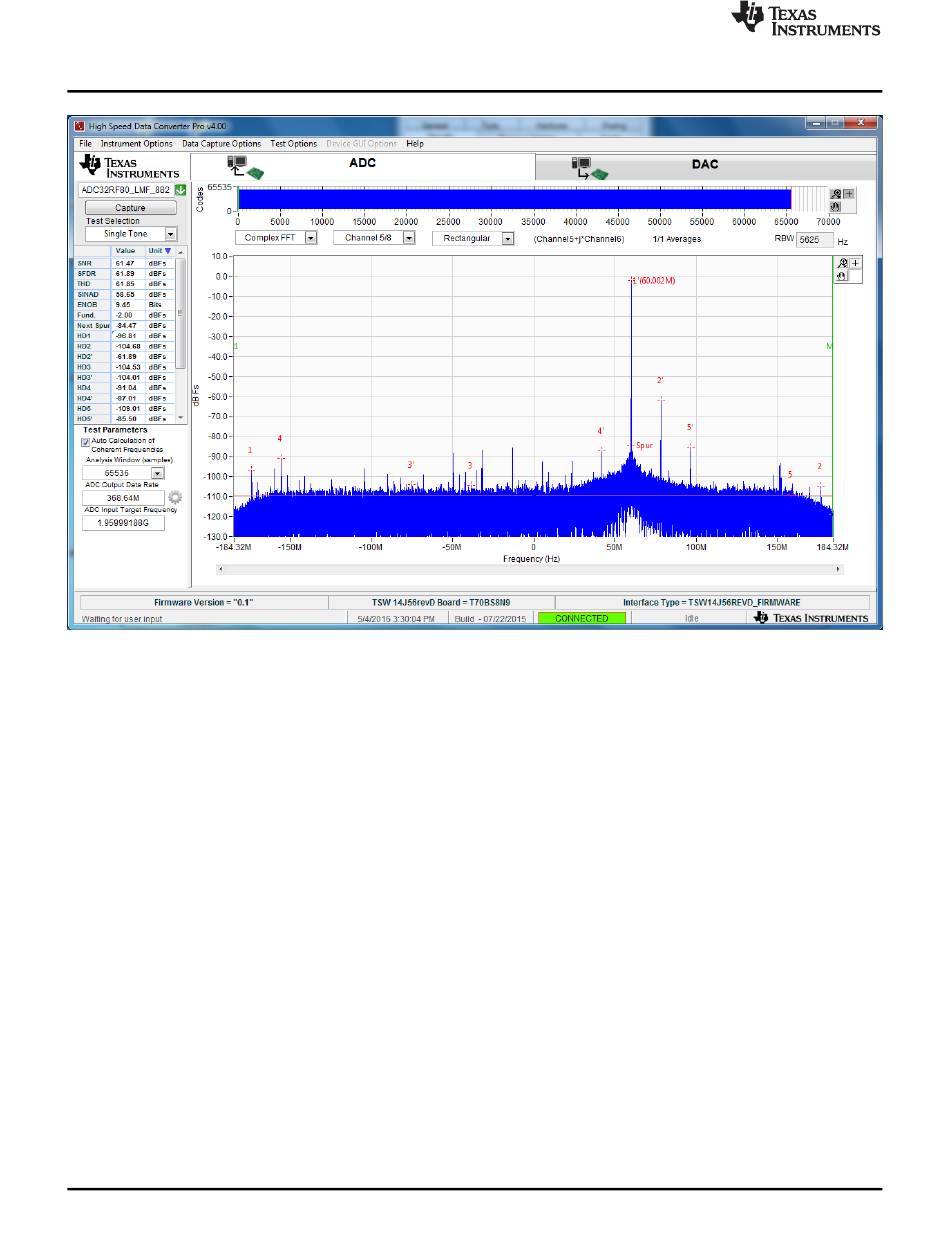Screen dimensions: 950x1241
Task: Select the pan hand tool in the FFT plot palette
Action: 842,275
